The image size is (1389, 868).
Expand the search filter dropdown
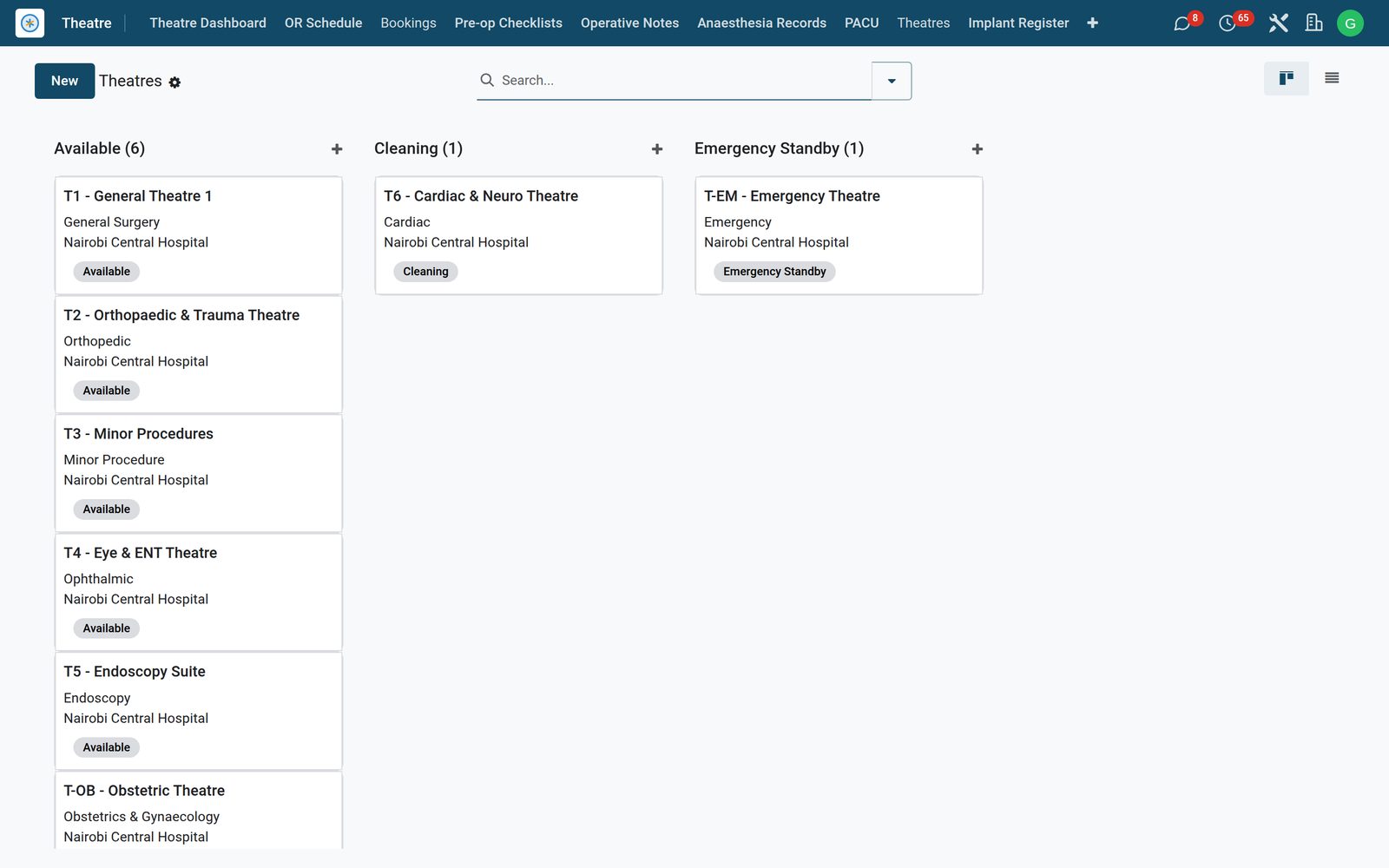[892, 81]
